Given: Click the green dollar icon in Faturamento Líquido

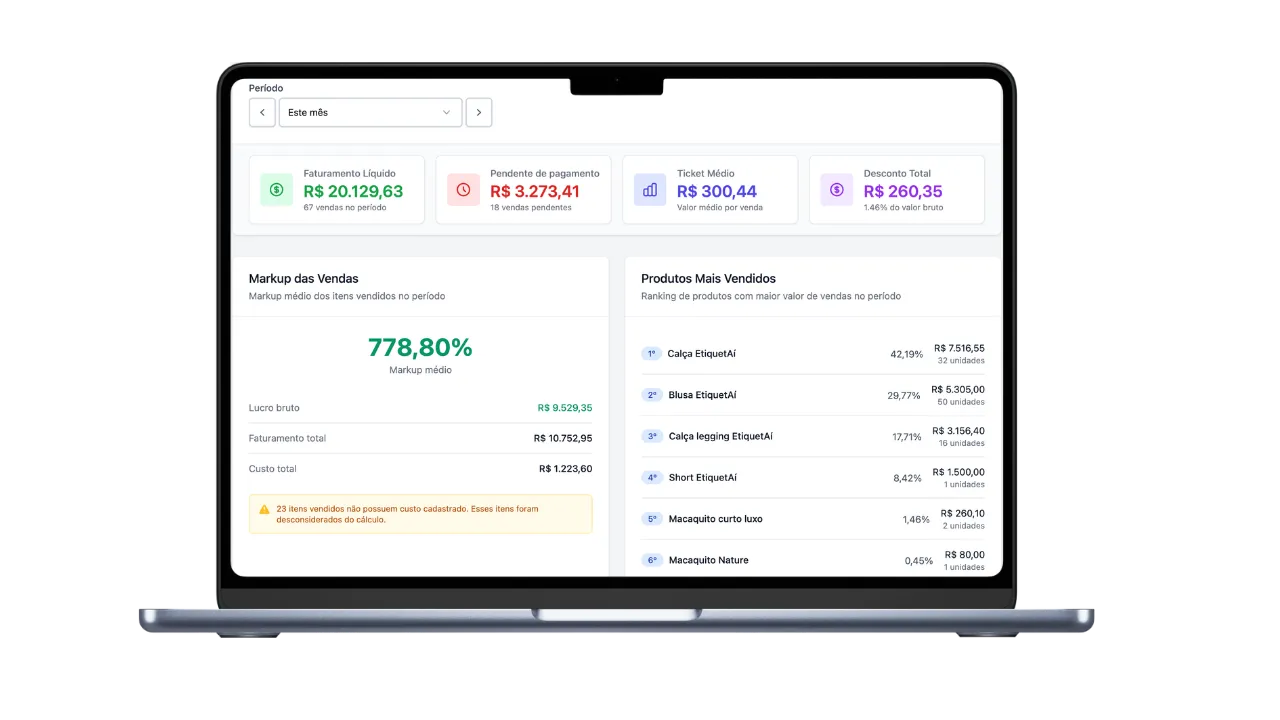Looking at the screenshot, I should 277,190.
